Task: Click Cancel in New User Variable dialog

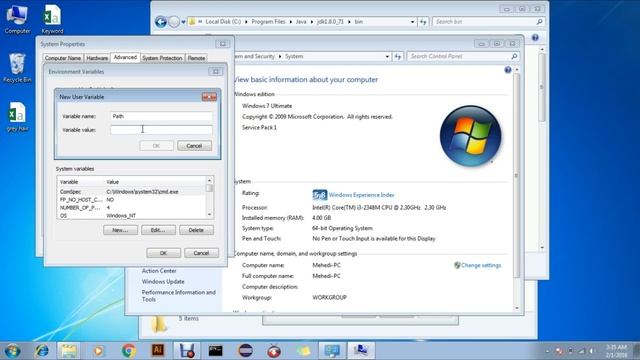Action: (194, 146)
